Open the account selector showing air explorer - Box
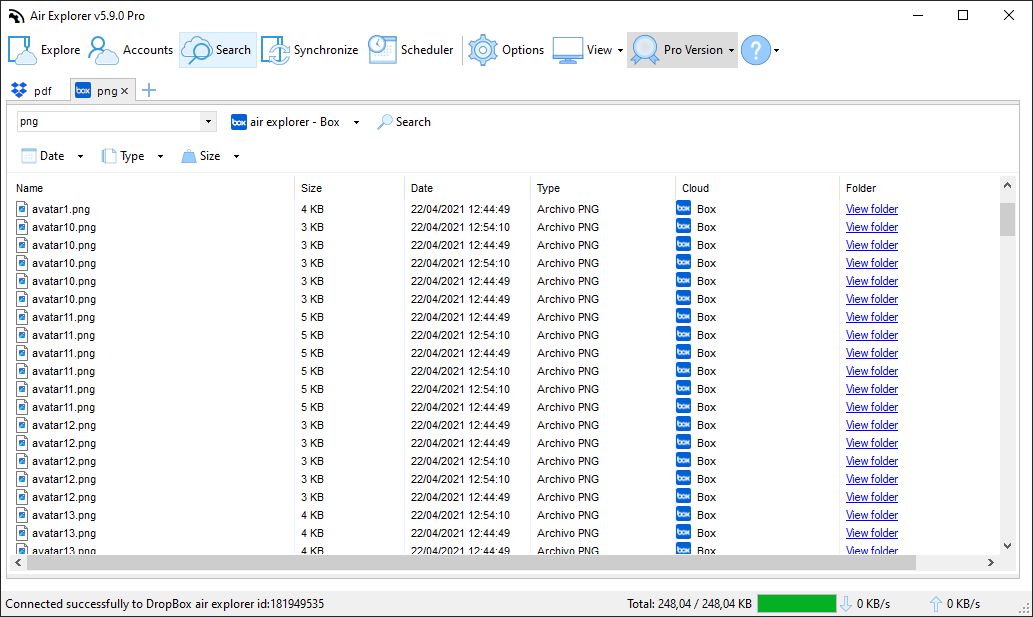 (x=294, y=121)
